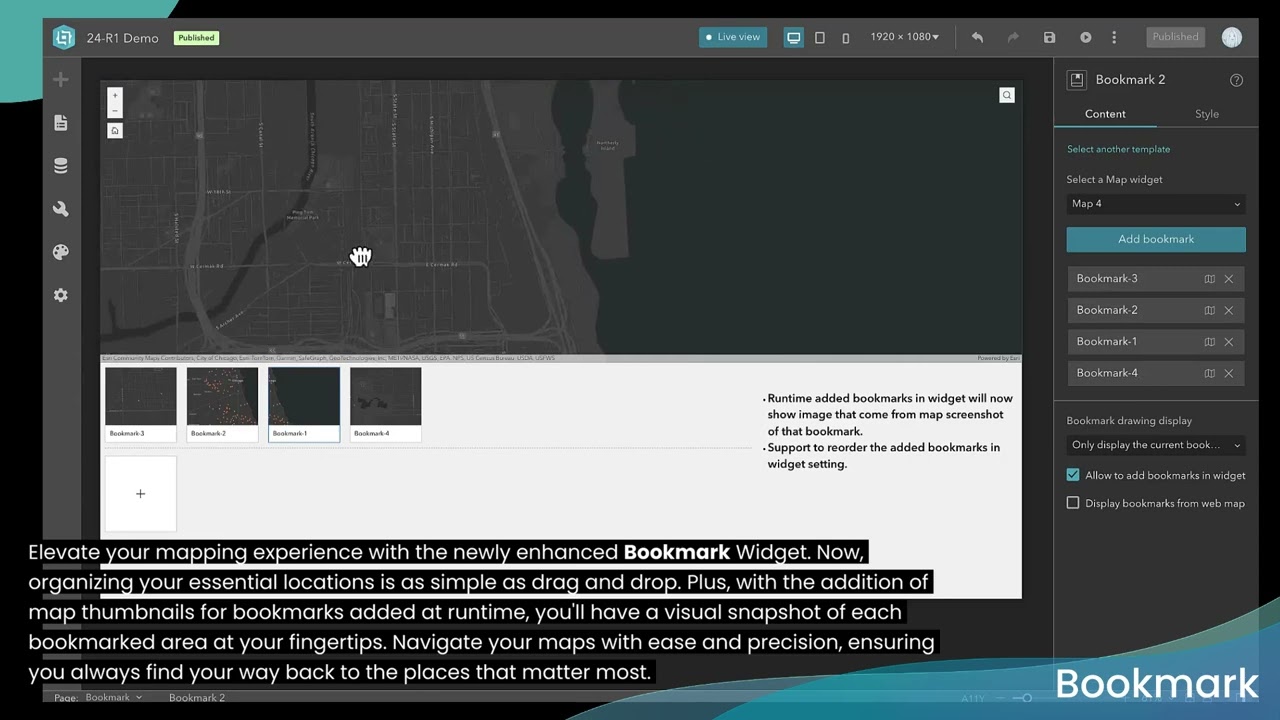This screenshot has height=720, width=1280.
Task: Switch to the Style tab
Action: [x=1207, y=114]
